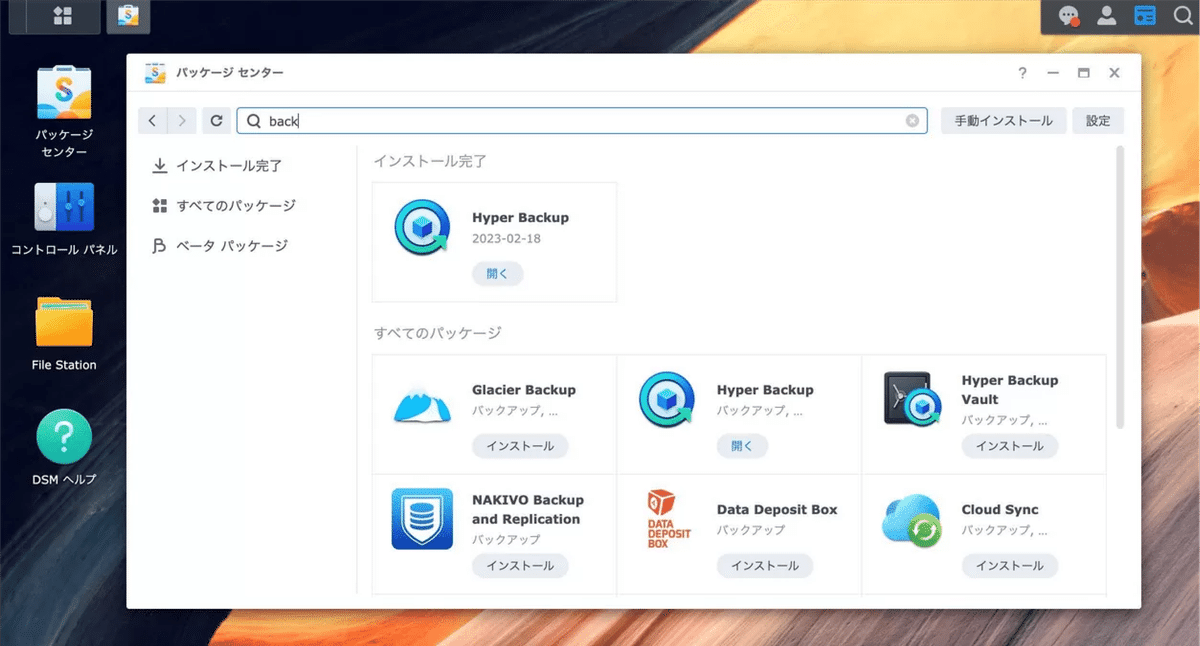1200x646 pixels.
Task: Click the Hyper Backup Vault title text
Action: (1010, 390)
